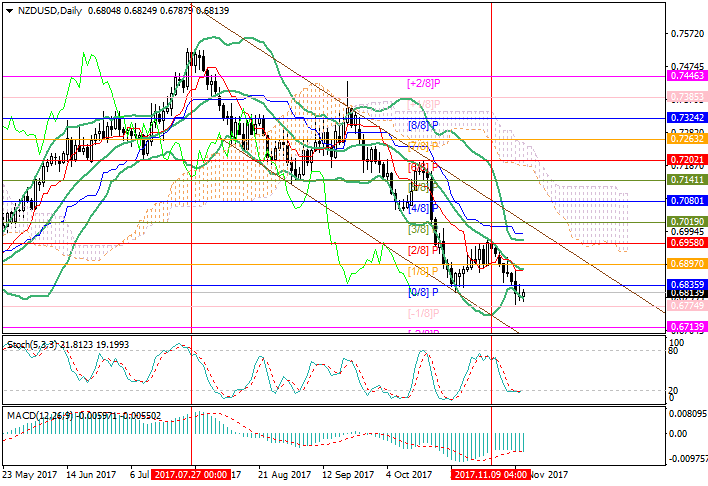Click the magenta 0.67139 price label
This screenshot has width=708, height=486.
[x=687, y=327]
